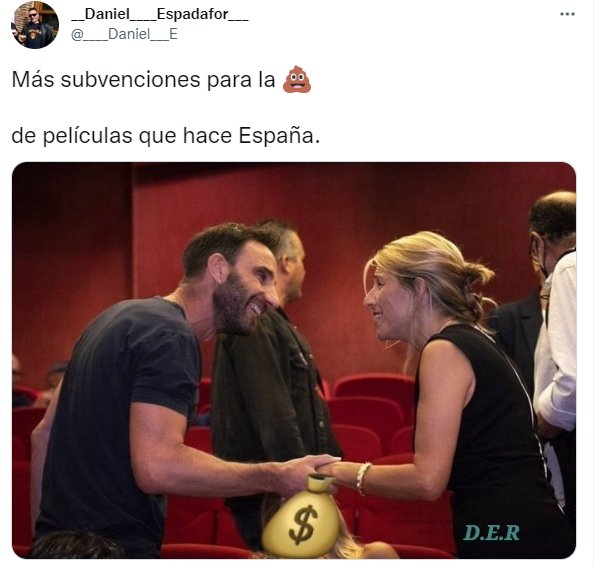This screenshot has width=597, height=567.
Task: Click the money bag emoji on photo
Action: pos(301,516)
